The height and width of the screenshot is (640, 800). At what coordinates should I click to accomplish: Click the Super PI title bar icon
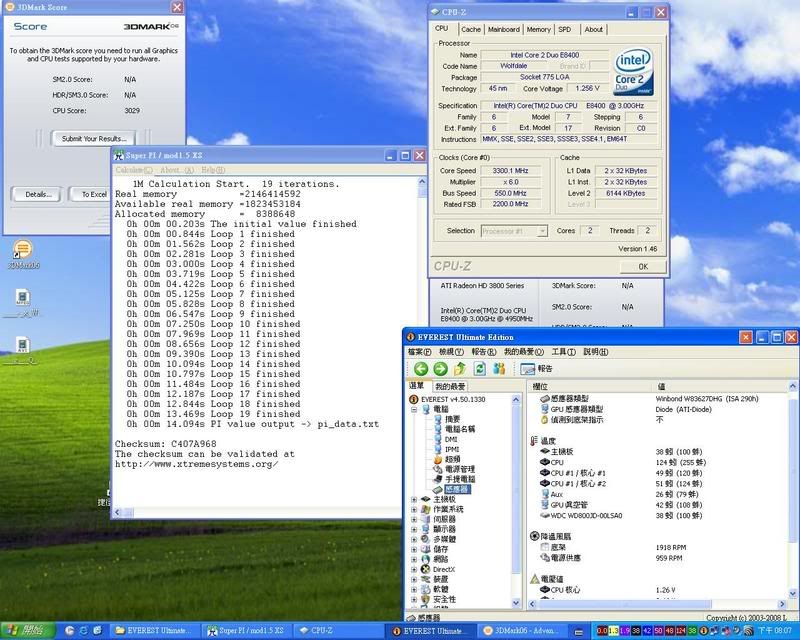pos(119,156)
